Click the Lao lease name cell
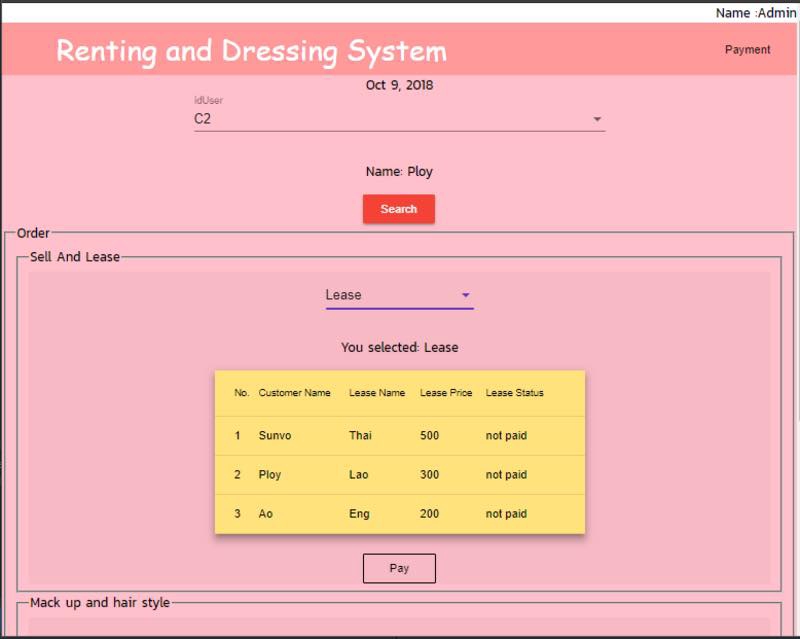Viewport: 800px width, 639px height. tap(358, 475)
